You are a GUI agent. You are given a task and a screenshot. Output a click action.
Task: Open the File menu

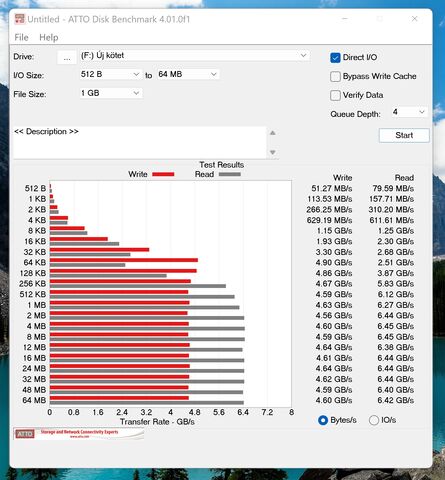21,37
